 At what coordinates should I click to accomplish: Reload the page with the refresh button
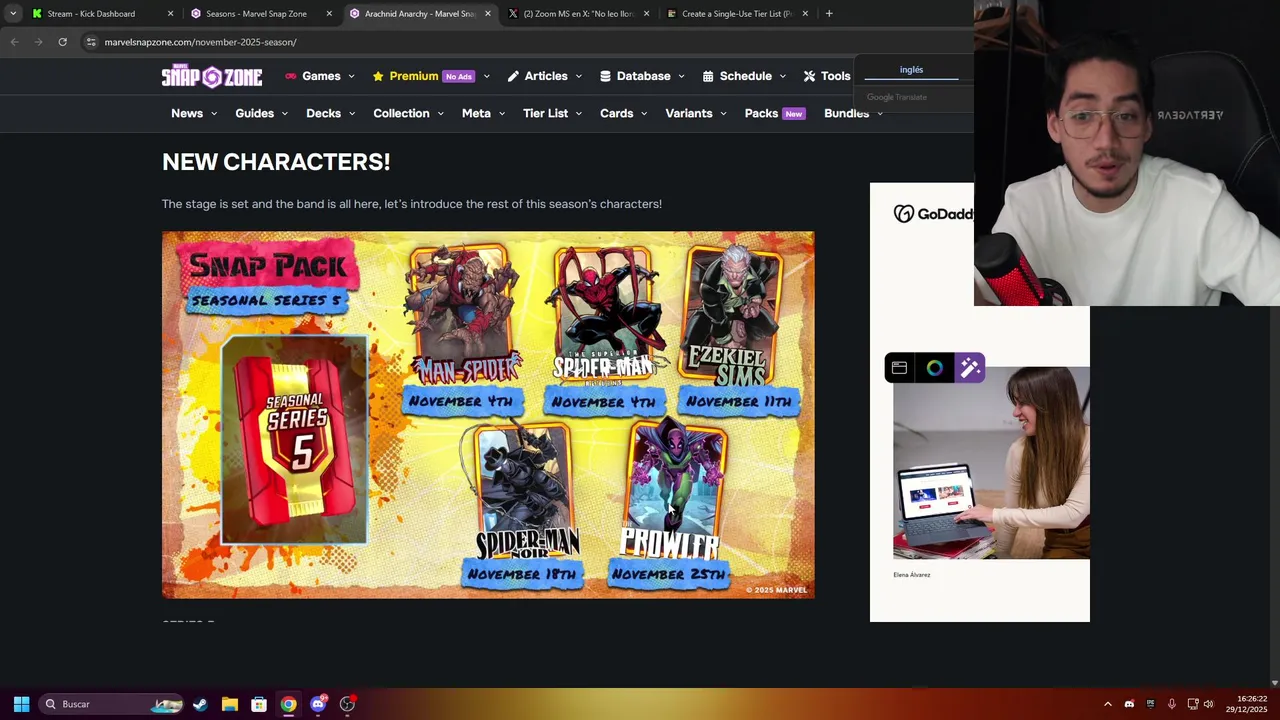coord(62,42)
